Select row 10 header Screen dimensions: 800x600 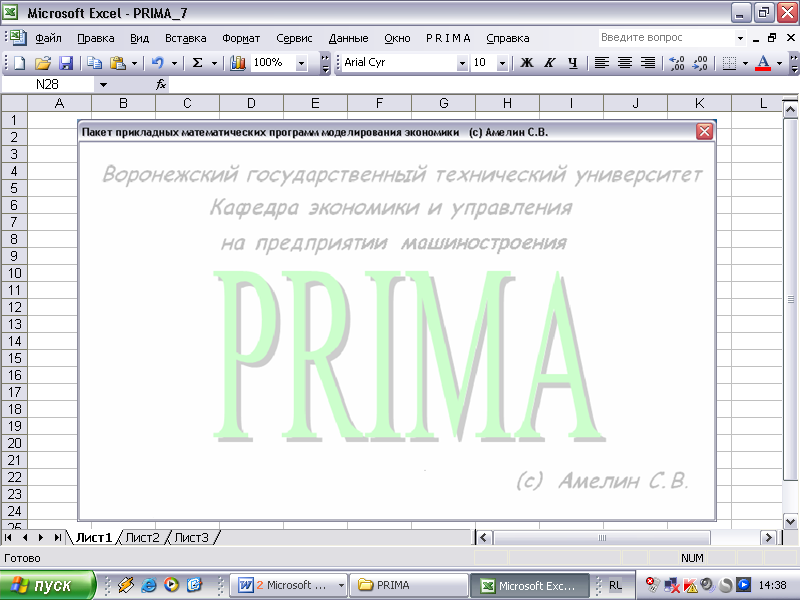click(14, 273)
